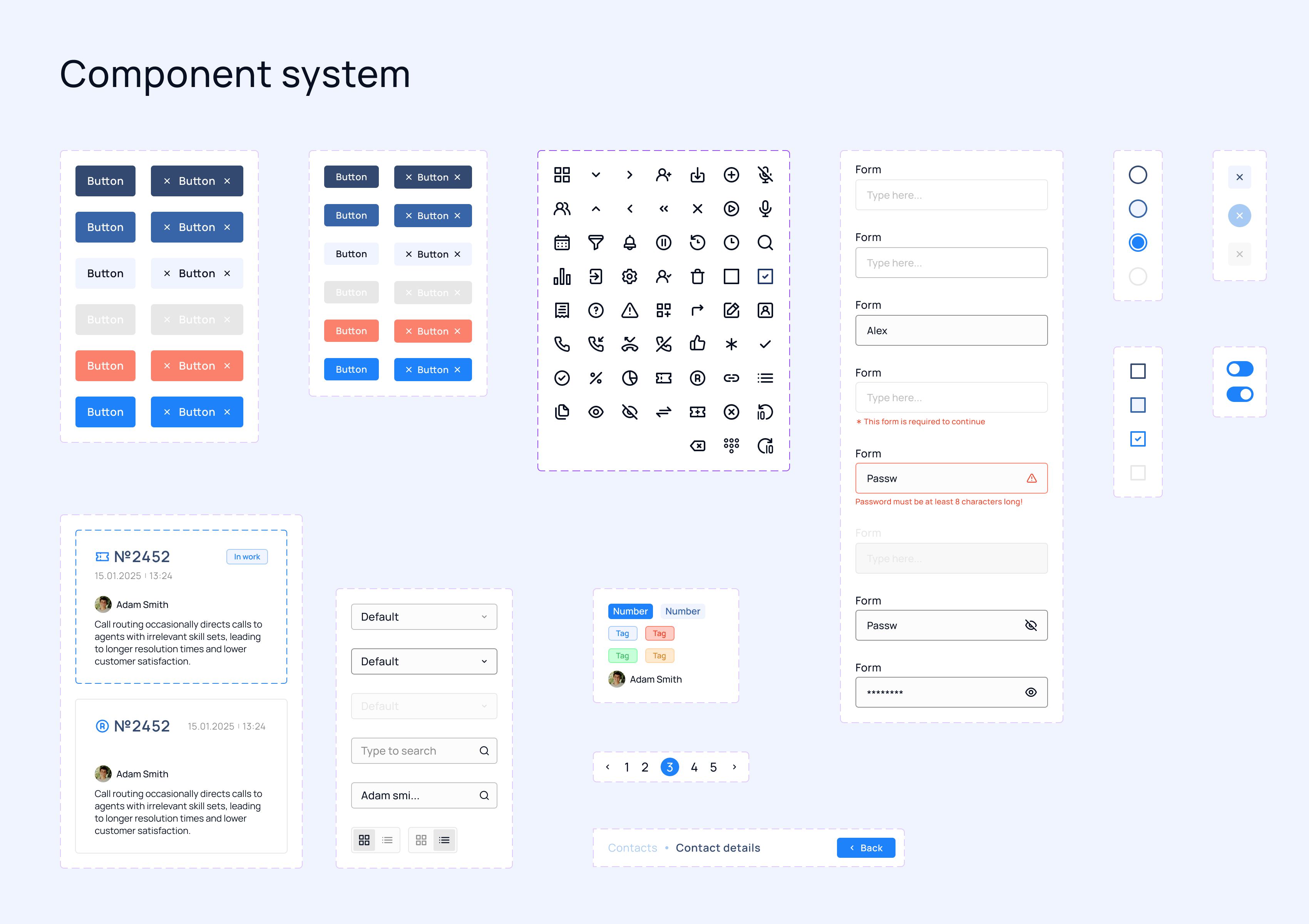Click the coral Button with X labels
This screenshot has height=924, width=1309.
(197, 365)
